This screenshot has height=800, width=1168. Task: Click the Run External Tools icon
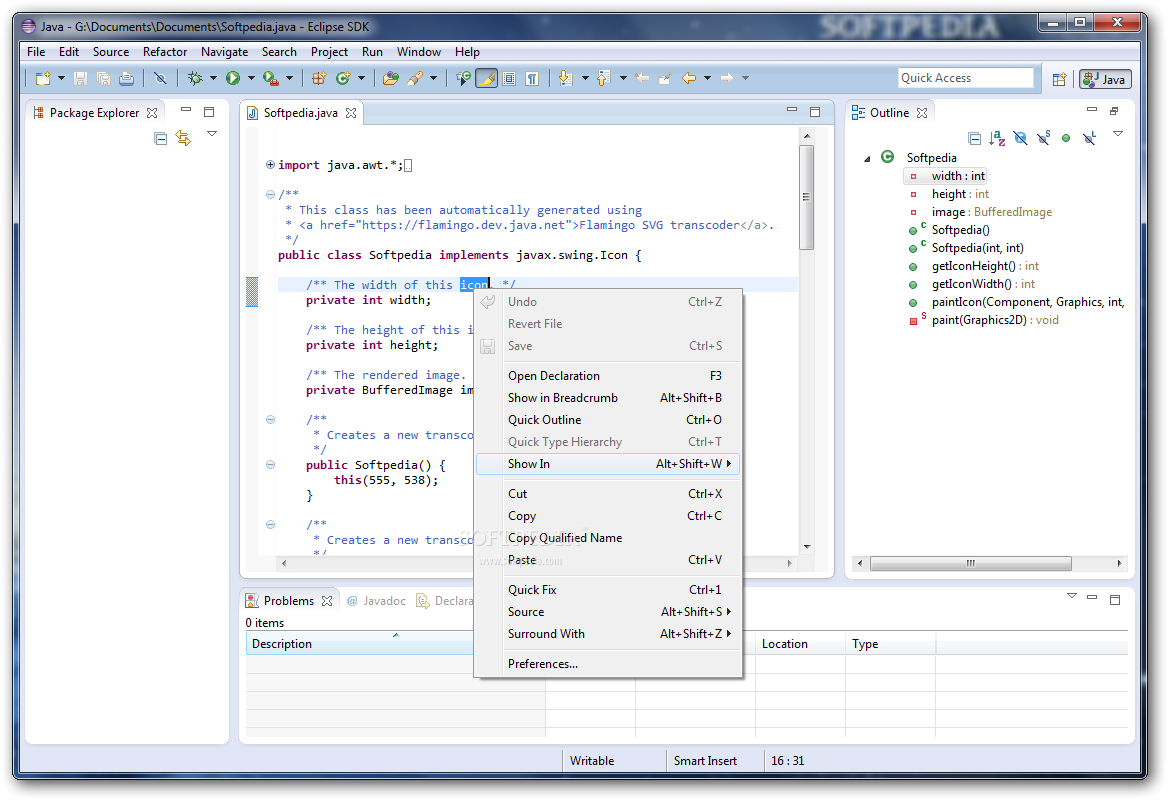pos(270,78)
